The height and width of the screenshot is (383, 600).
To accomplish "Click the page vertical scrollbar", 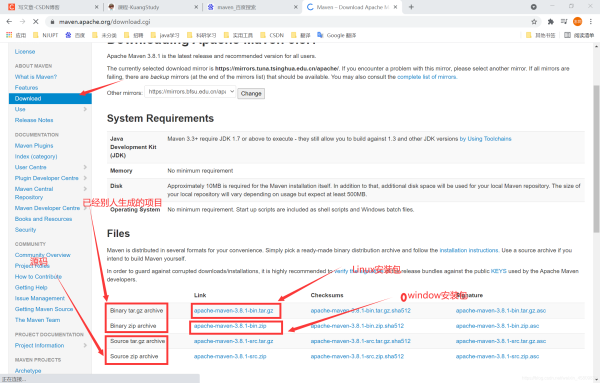I will (596, 159).
